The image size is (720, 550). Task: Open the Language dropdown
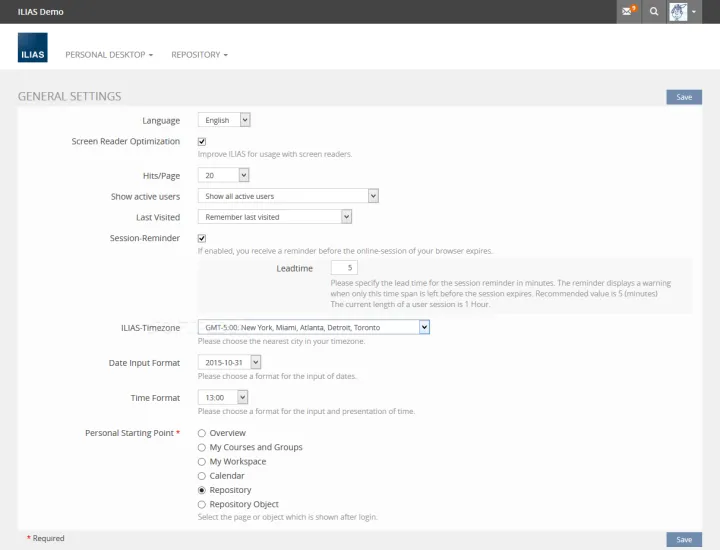(x=224, y=120)
